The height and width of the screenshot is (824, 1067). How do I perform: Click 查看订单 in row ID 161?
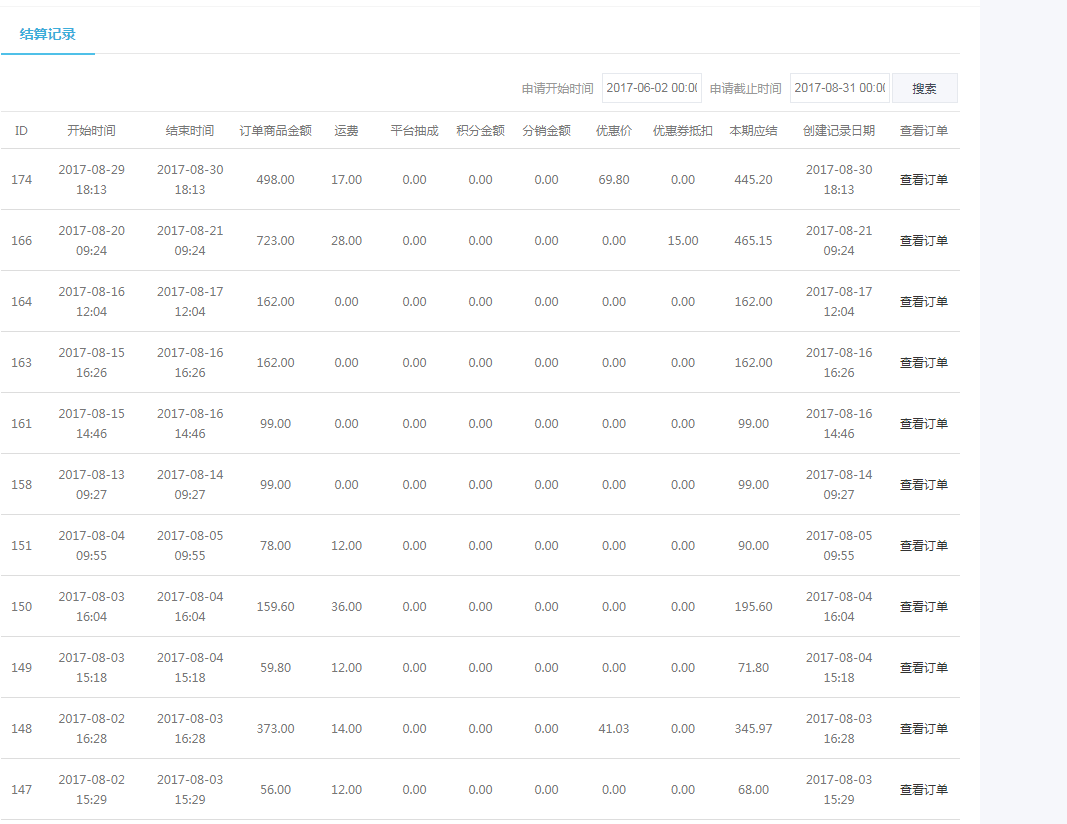[x=923, y=424]
